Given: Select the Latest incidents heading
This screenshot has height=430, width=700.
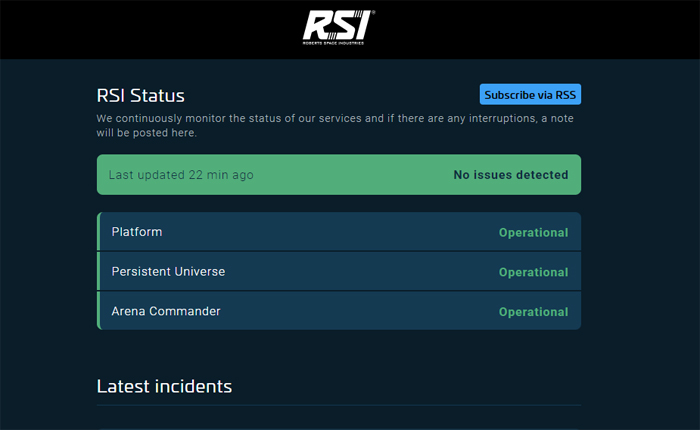Looking at the screenshot, I should click(x=164, y=386).
